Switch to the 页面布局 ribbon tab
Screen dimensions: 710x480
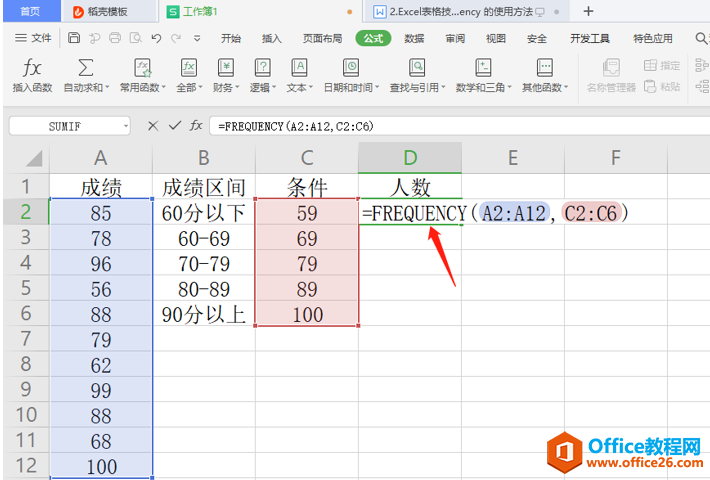322,38
